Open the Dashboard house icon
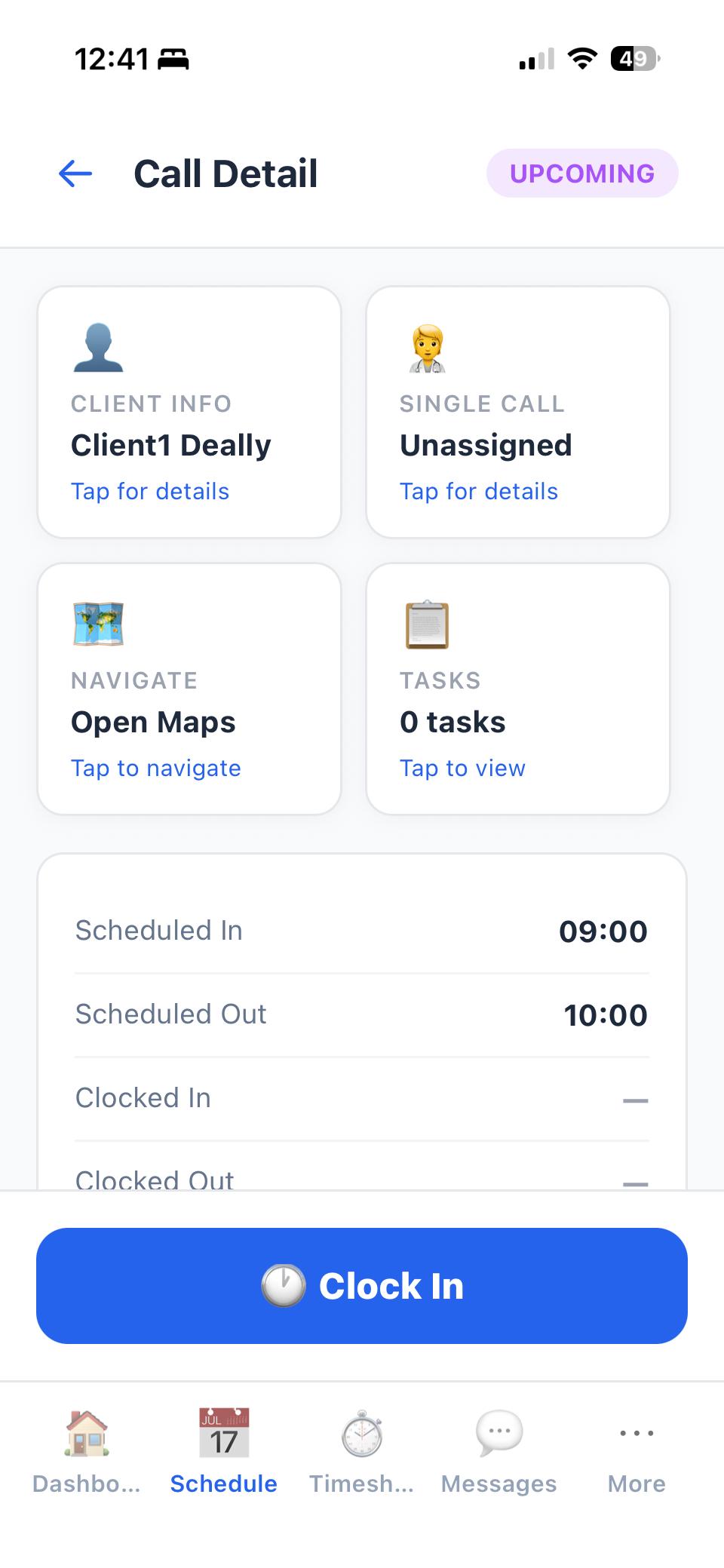Image resolution: width=724 pixels, height=1568 pixels. (87, 1432)
